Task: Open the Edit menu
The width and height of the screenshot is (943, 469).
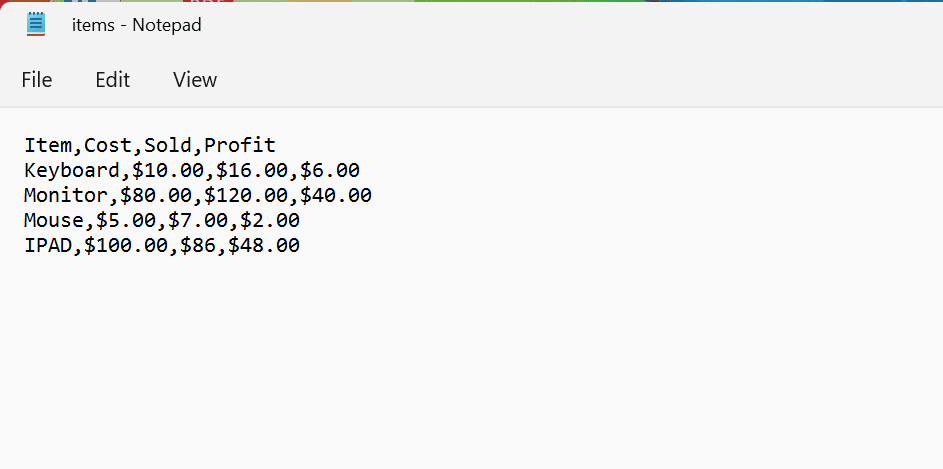Action: pyautogui.click(x=112, y=80)
